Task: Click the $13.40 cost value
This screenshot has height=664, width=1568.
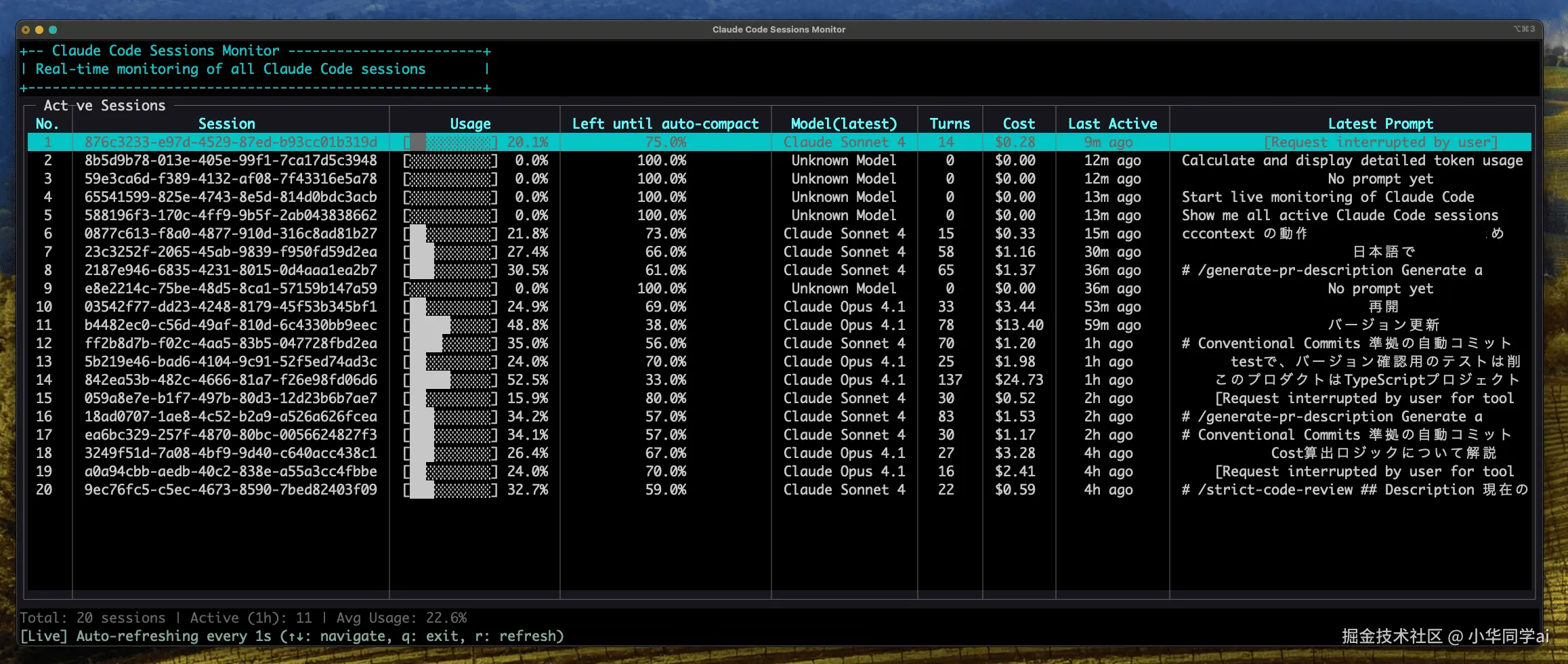Action: coord(1019,325)
